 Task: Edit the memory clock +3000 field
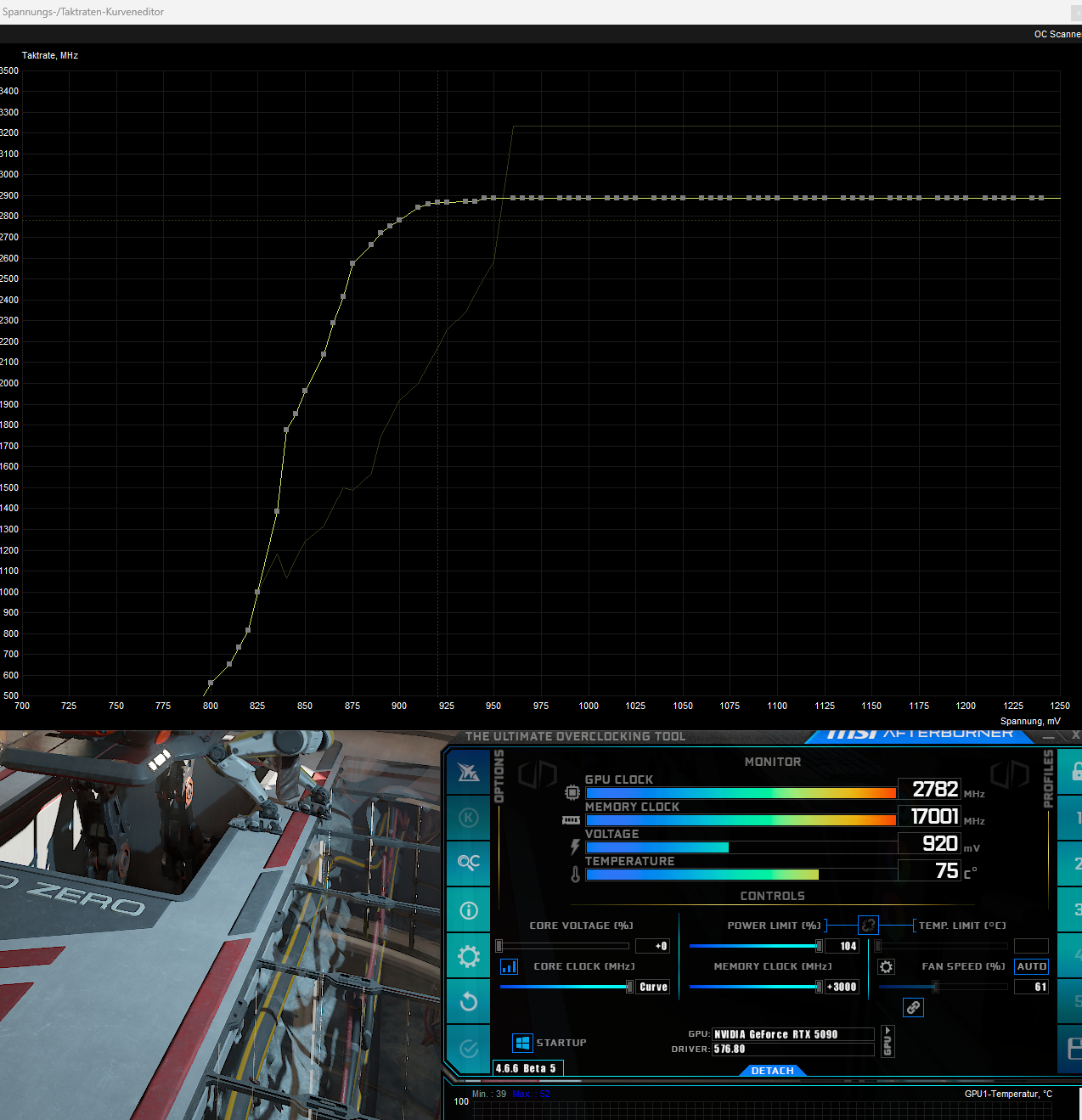tap(842, 987)
